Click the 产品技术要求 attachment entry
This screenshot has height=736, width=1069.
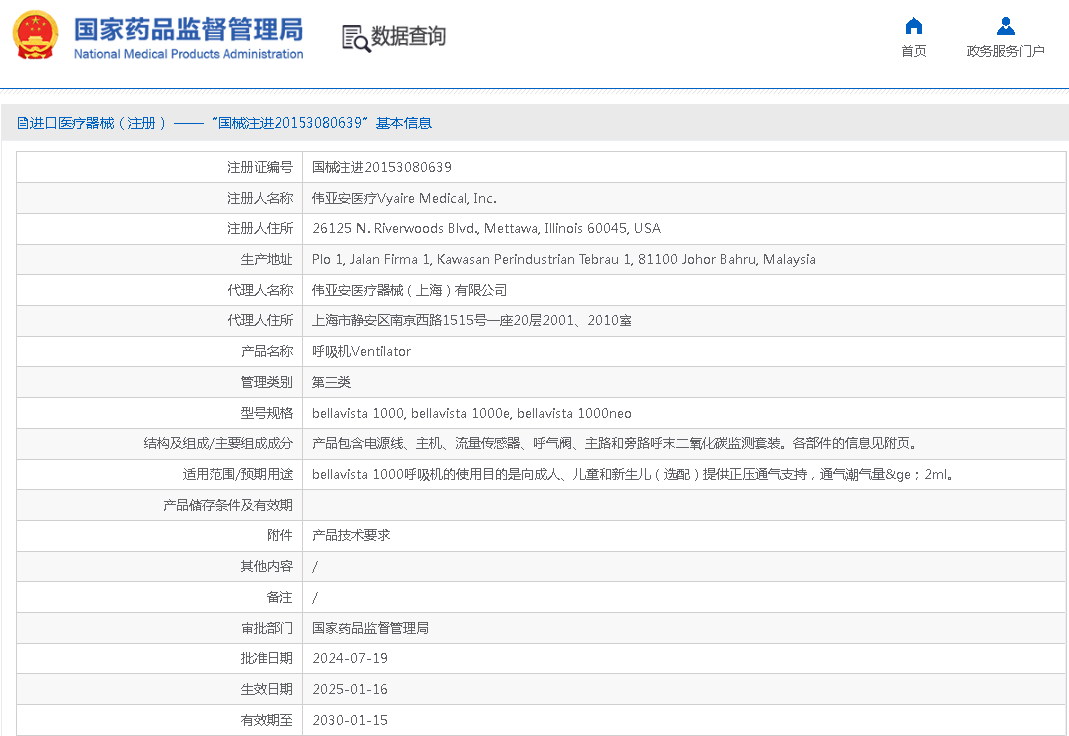351,535
